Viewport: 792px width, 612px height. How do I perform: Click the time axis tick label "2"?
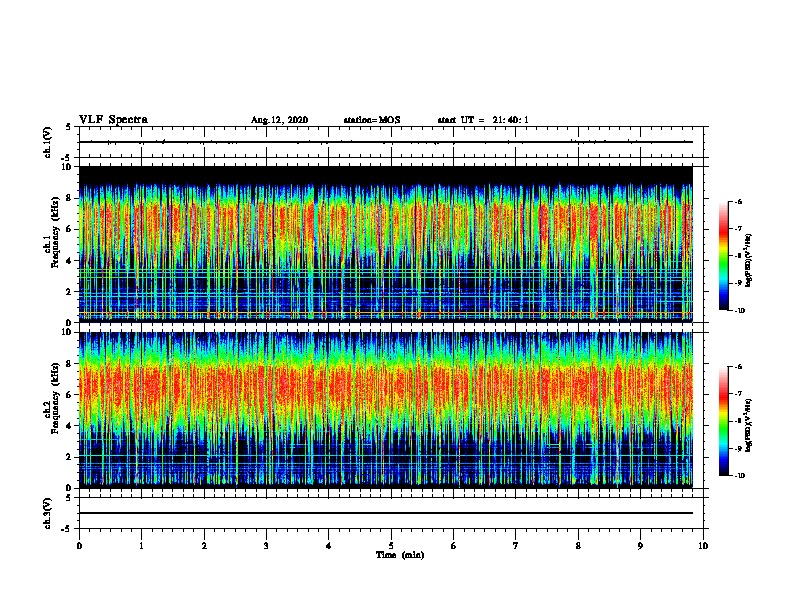tap(204, 546)
